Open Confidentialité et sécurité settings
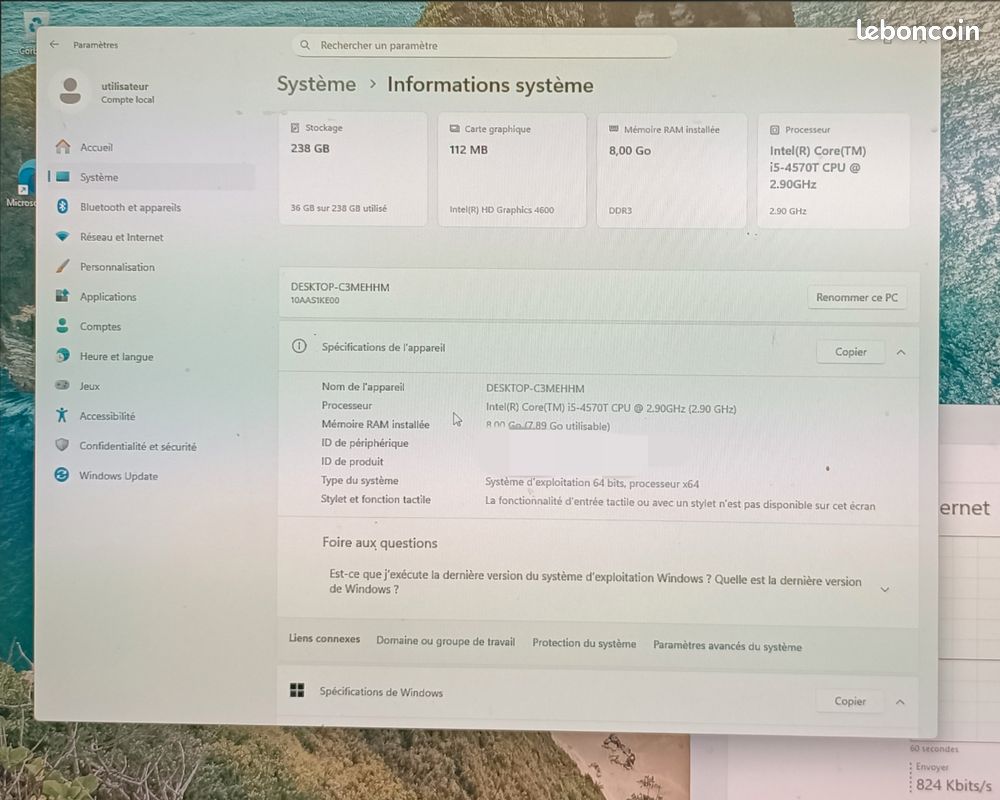 138,446
